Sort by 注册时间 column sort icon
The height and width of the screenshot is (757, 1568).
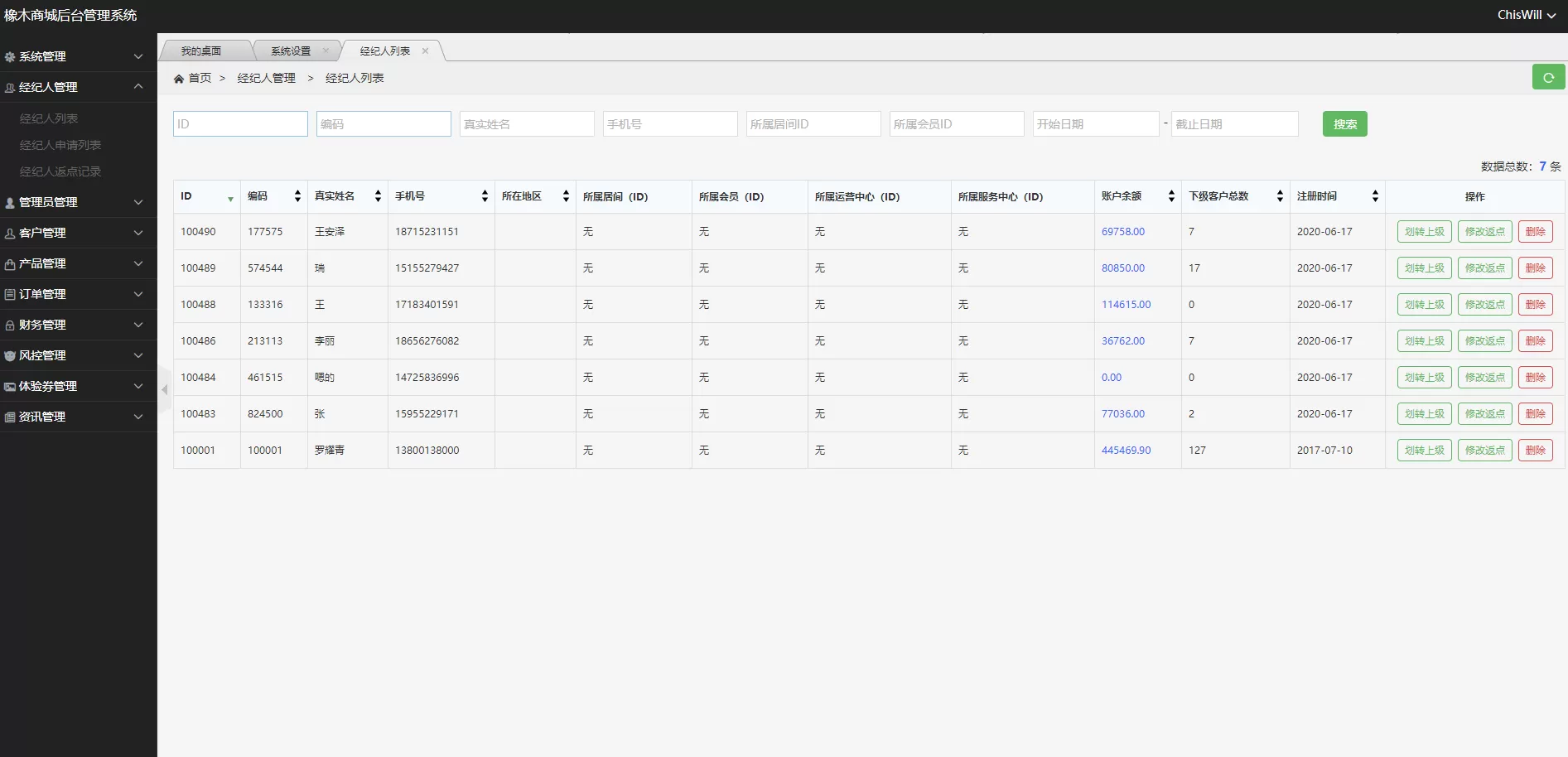point(1375,196)
